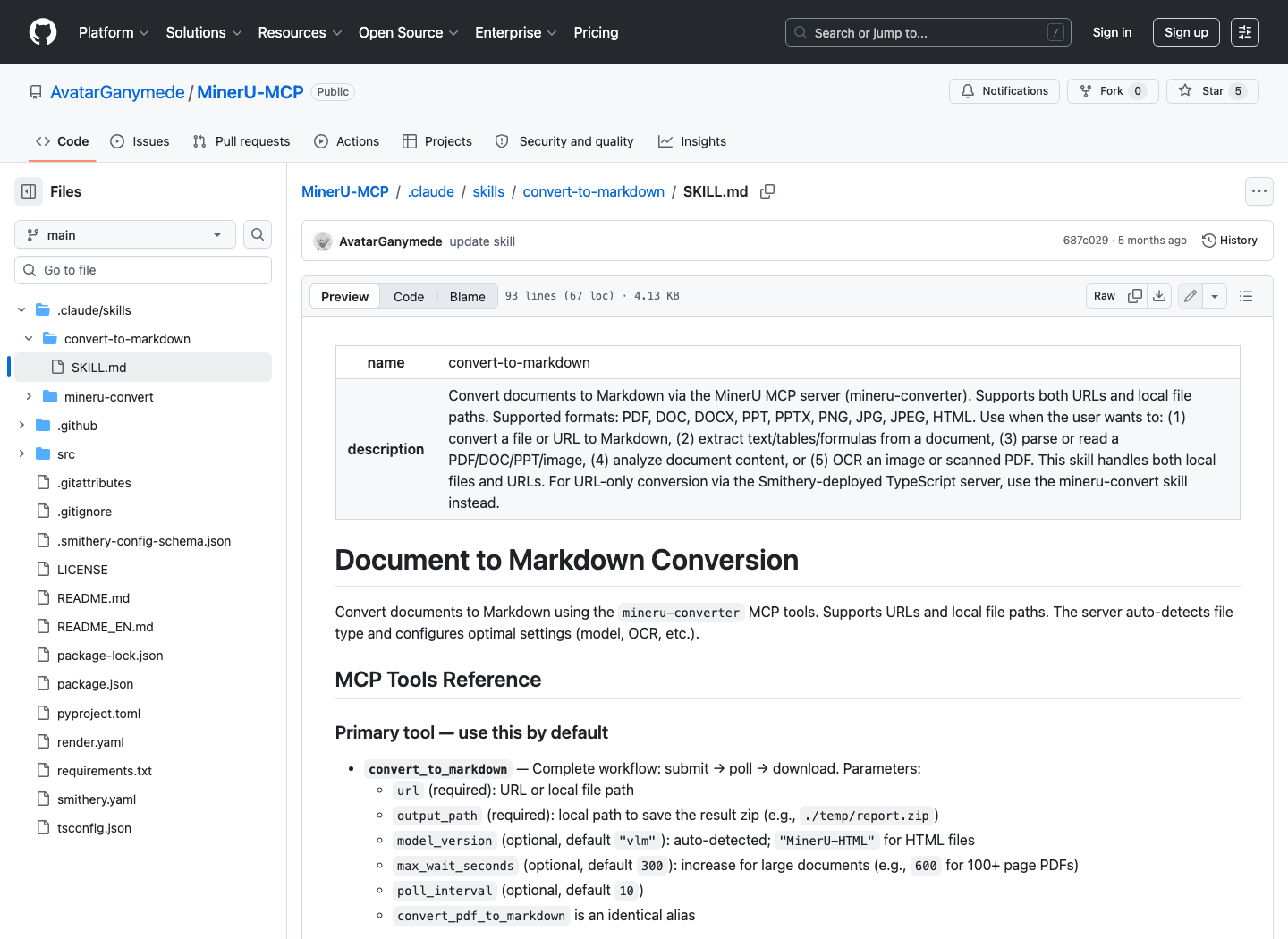Go to Security and quality tab
The height and width of the screenshot is (939, 1288).
pyautogui.click(x=564, y=141)
